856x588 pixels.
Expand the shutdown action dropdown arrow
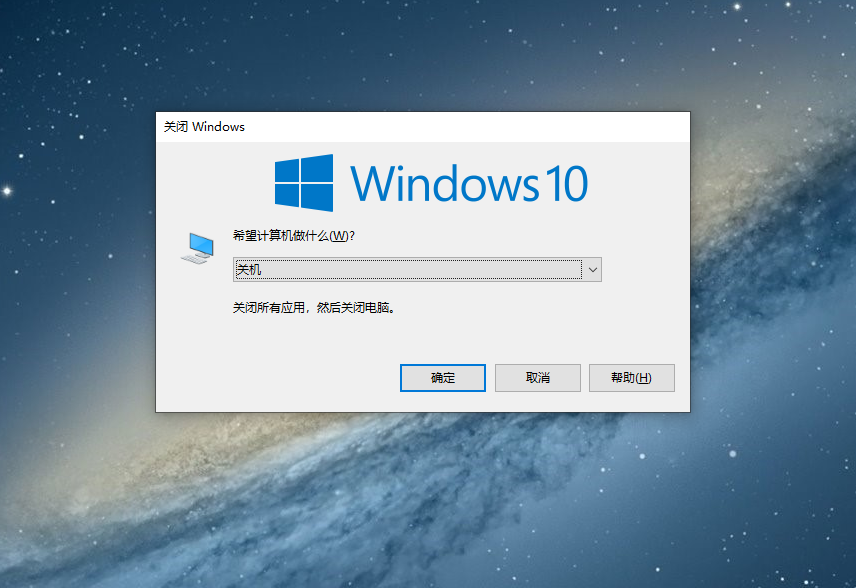pos(592,270)
